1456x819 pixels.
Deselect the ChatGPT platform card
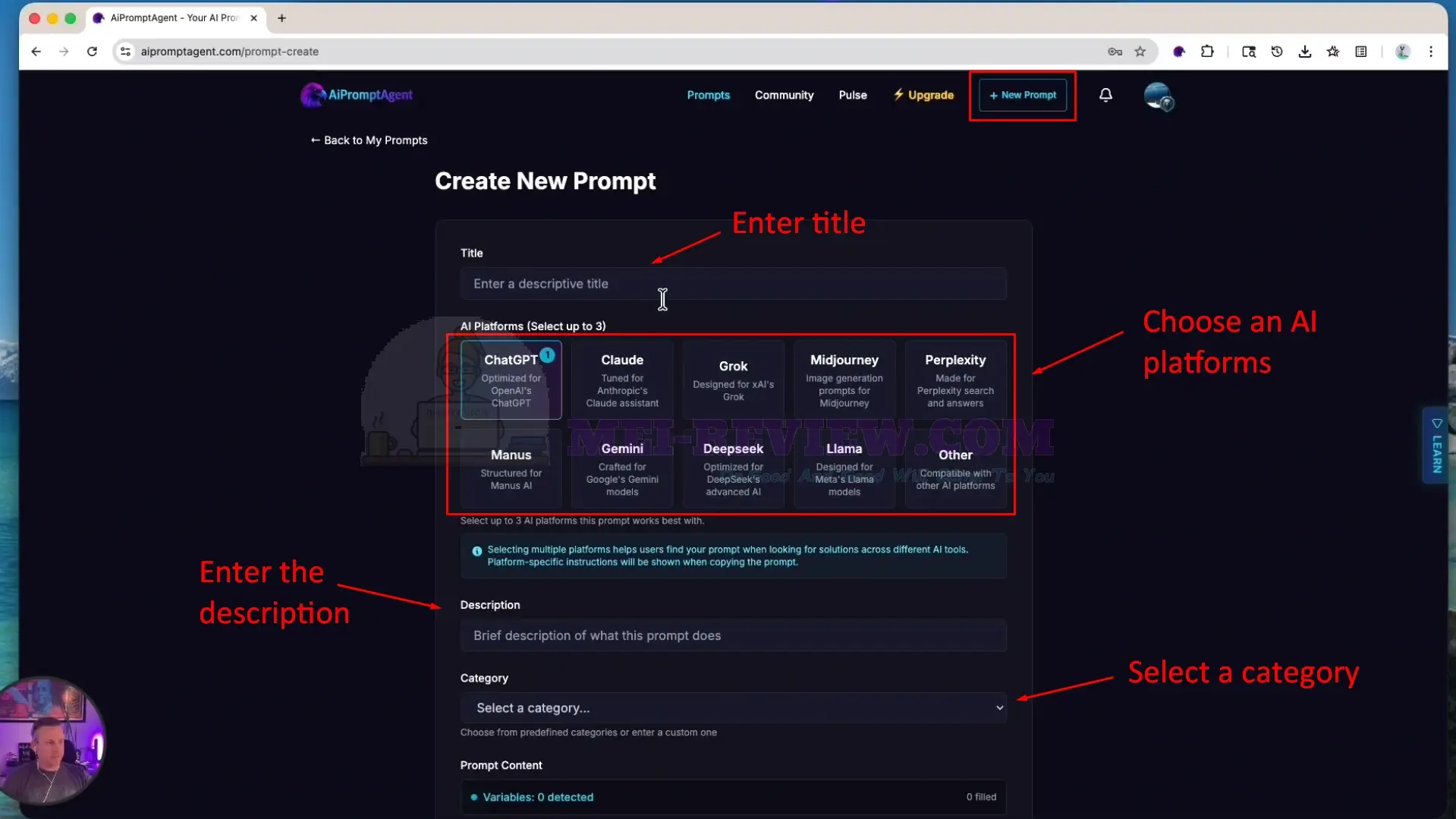click(x=511, y=380)
